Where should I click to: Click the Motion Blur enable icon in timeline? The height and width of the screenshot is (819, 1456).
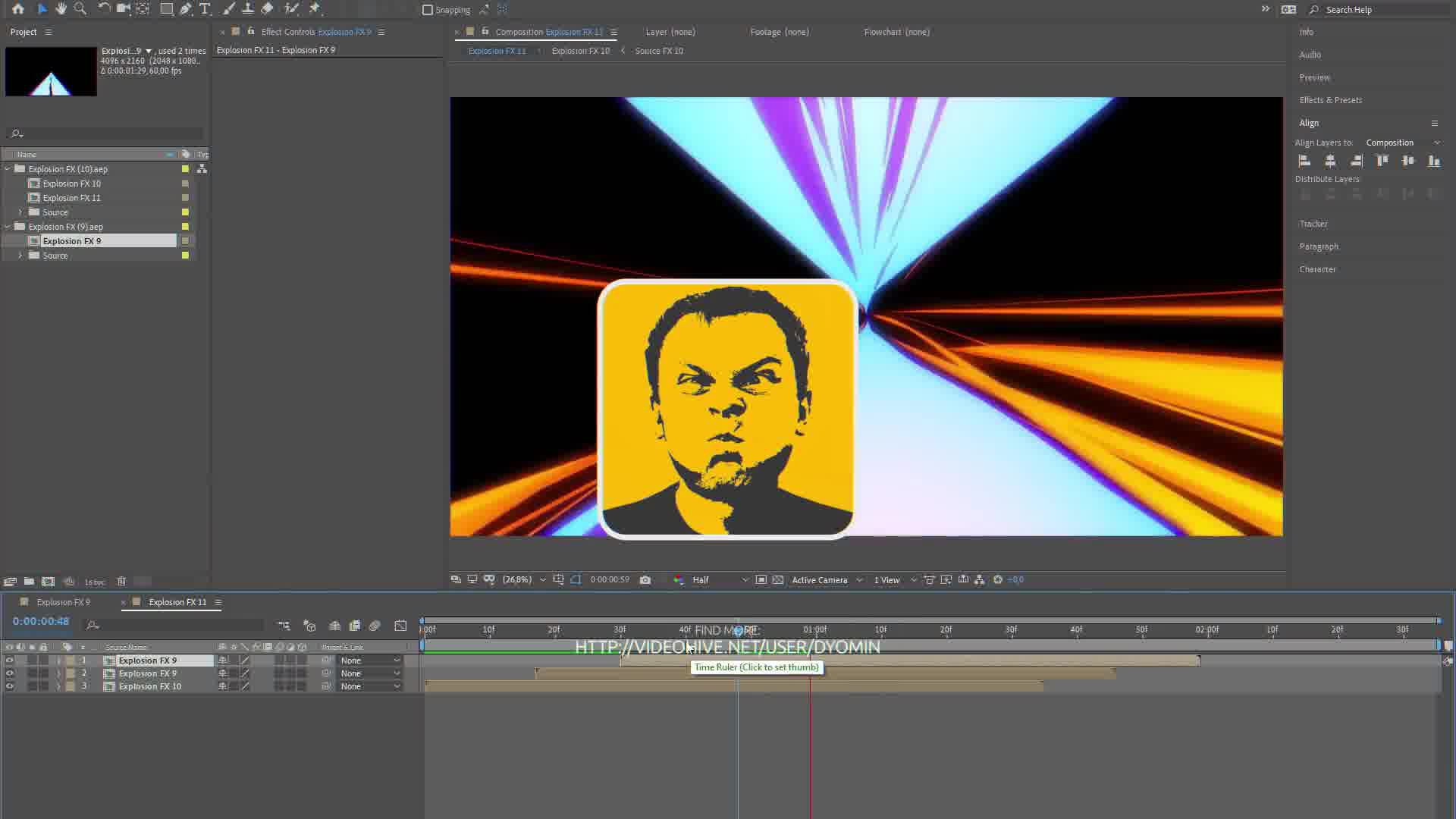pos(375,626)
